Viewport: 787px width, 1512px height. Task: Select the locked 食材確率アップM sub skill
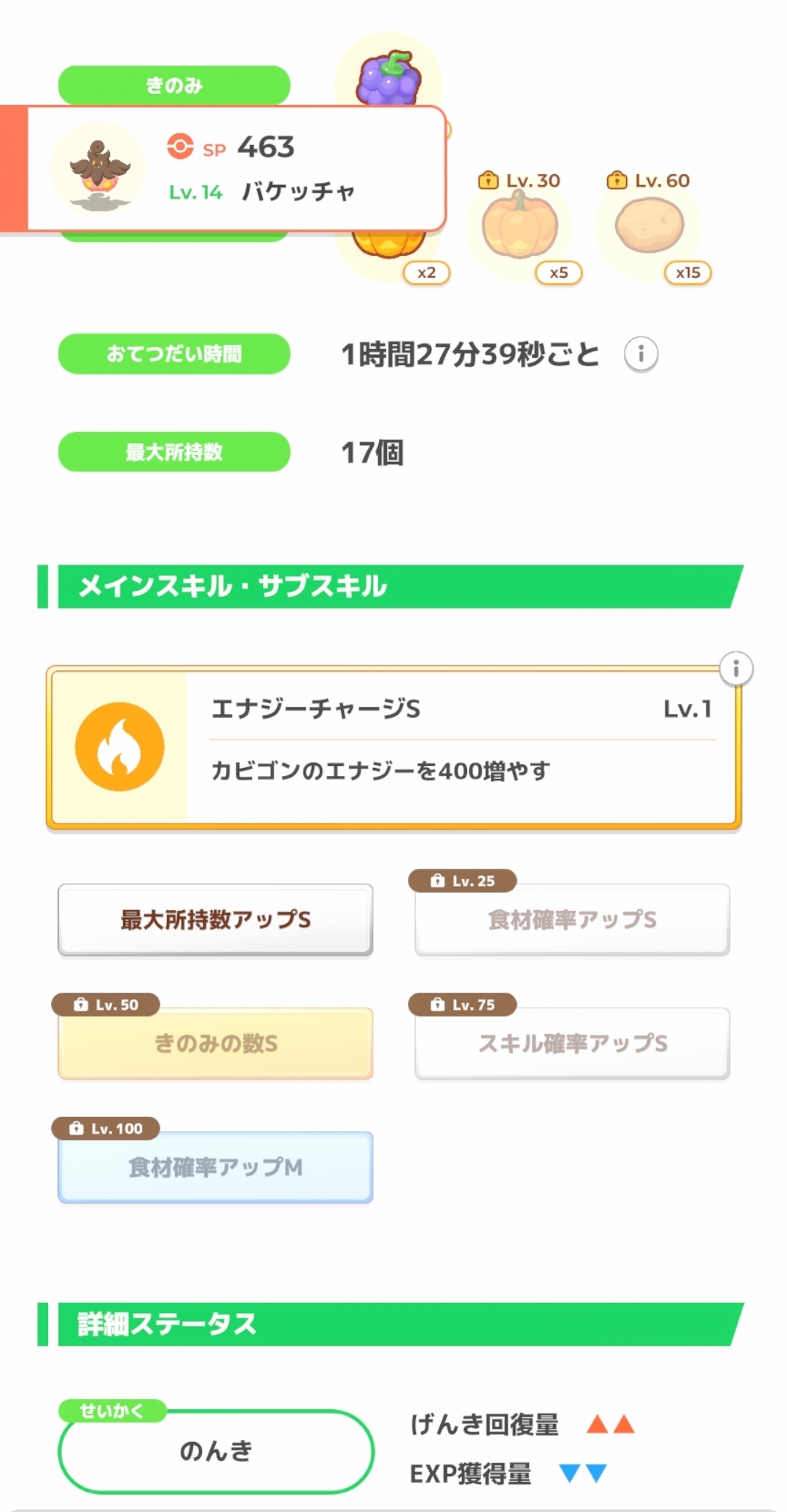(x=216, y=1167)
